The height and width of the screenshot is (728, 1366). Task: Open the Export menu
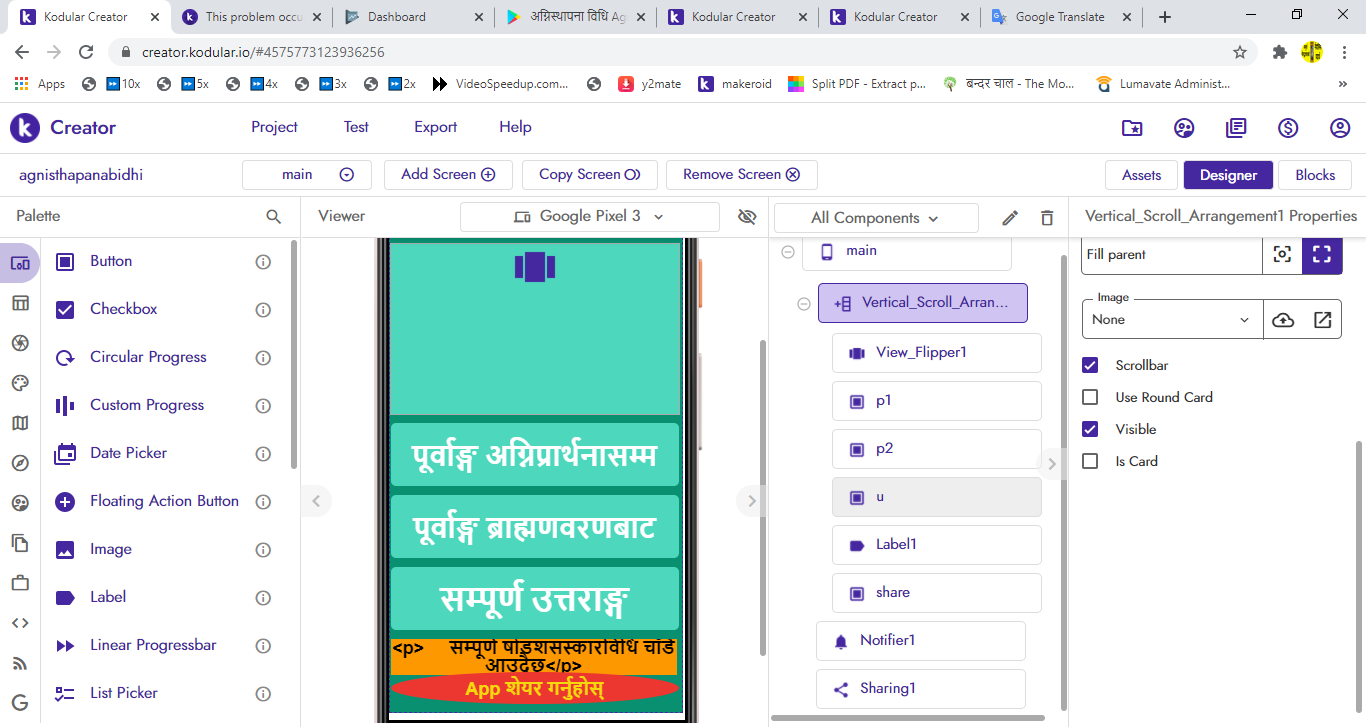(x=435, y=127)
